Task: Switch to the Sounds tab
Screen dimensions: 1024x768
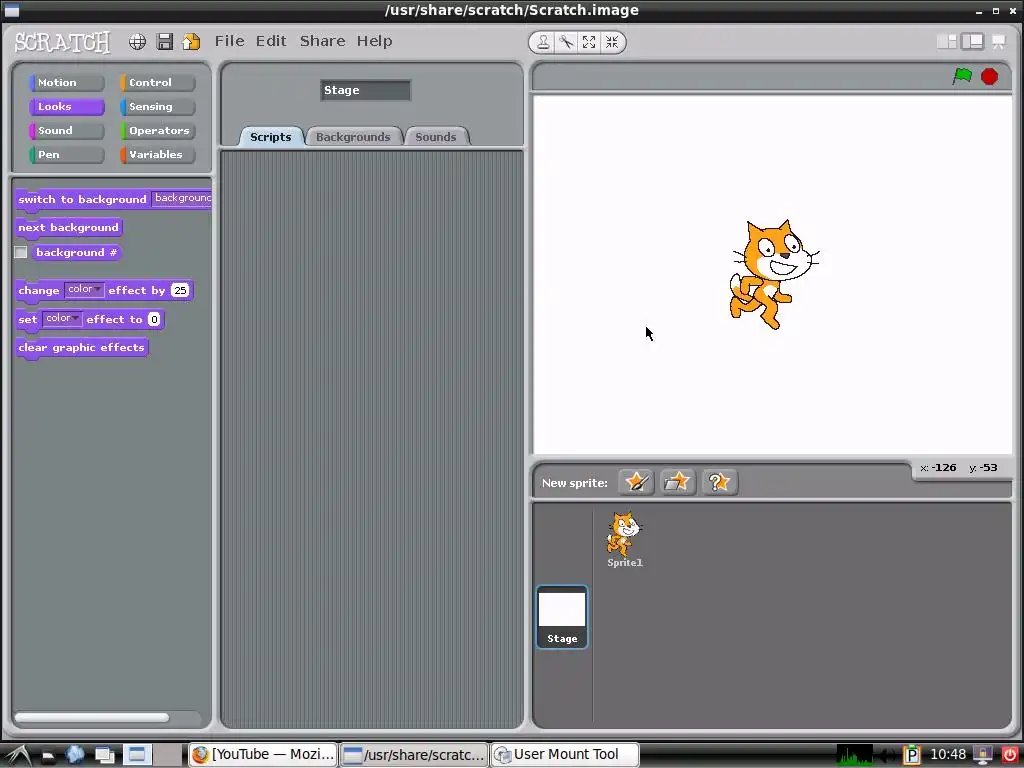Action: point(436,137)
